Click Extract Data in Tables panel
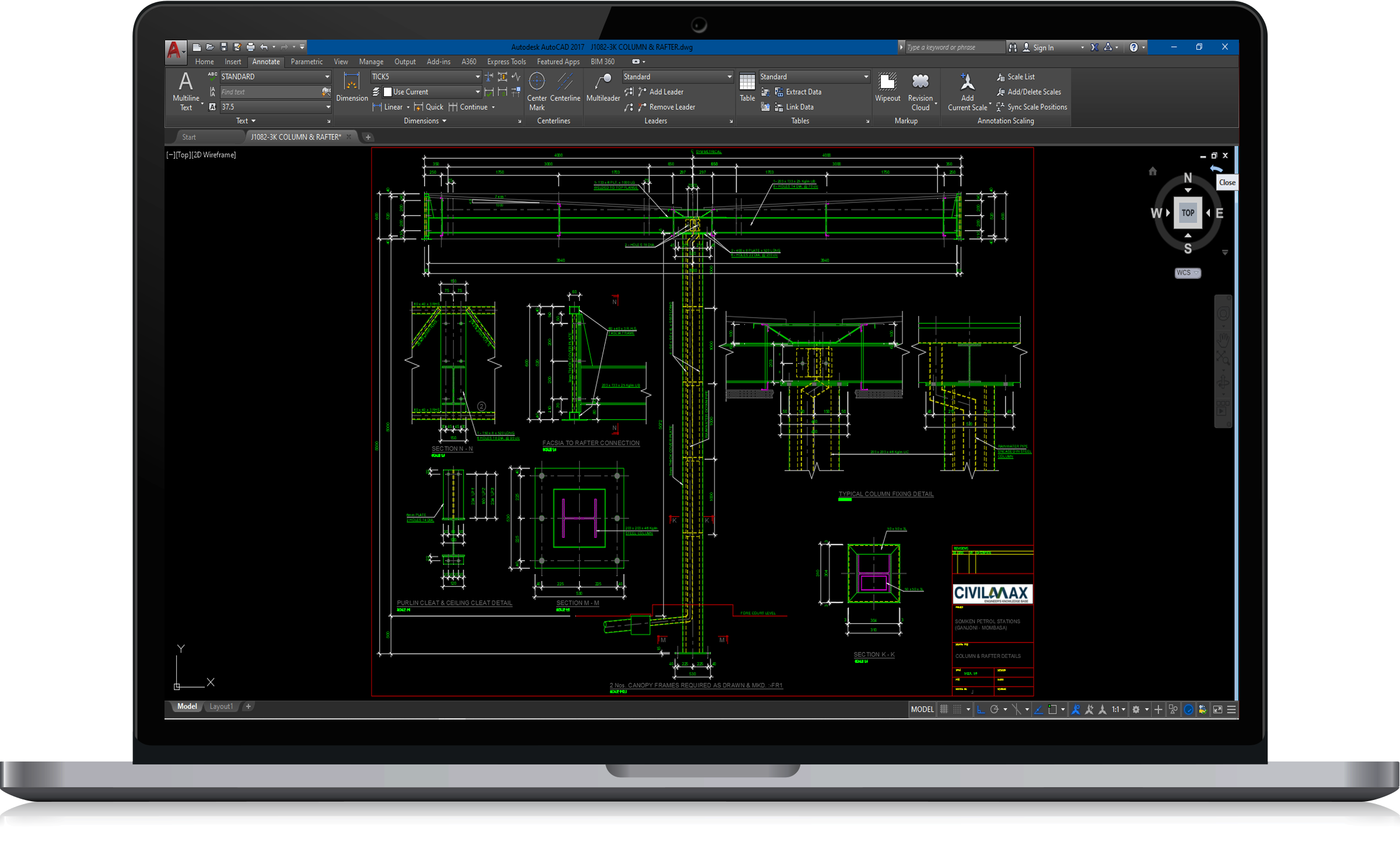 [803, 92]
